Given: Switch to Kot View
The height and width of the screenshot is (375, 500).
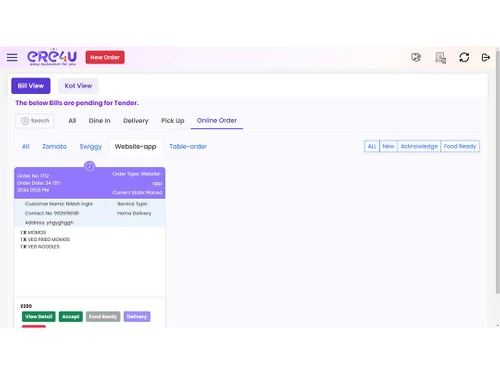Looking at the screenshot, I should pos(78,86).
